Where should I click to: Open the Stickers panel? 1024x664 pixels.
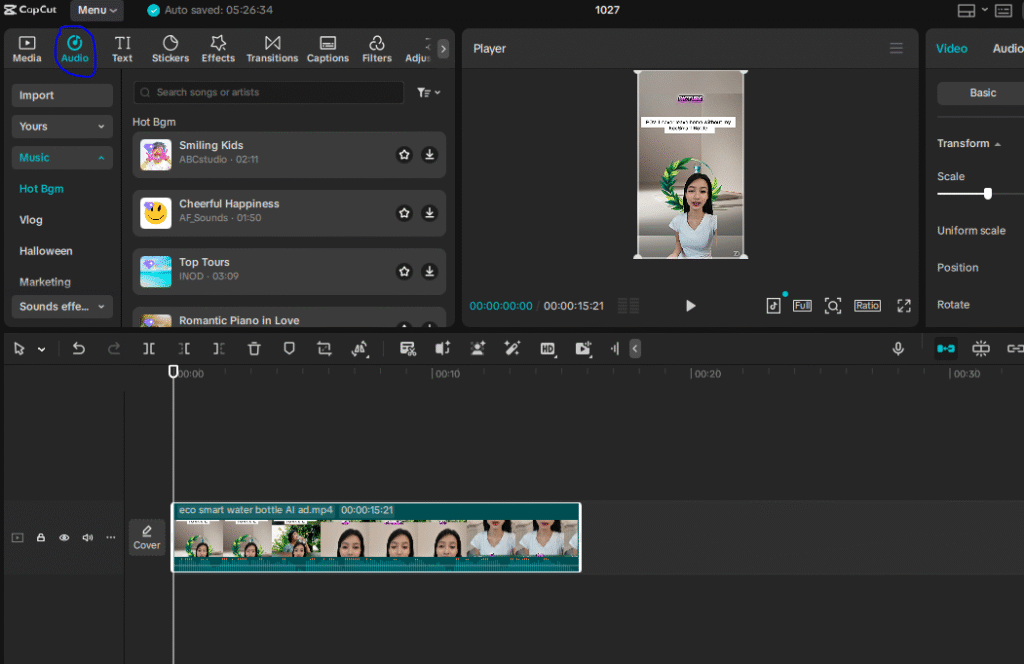170,49
